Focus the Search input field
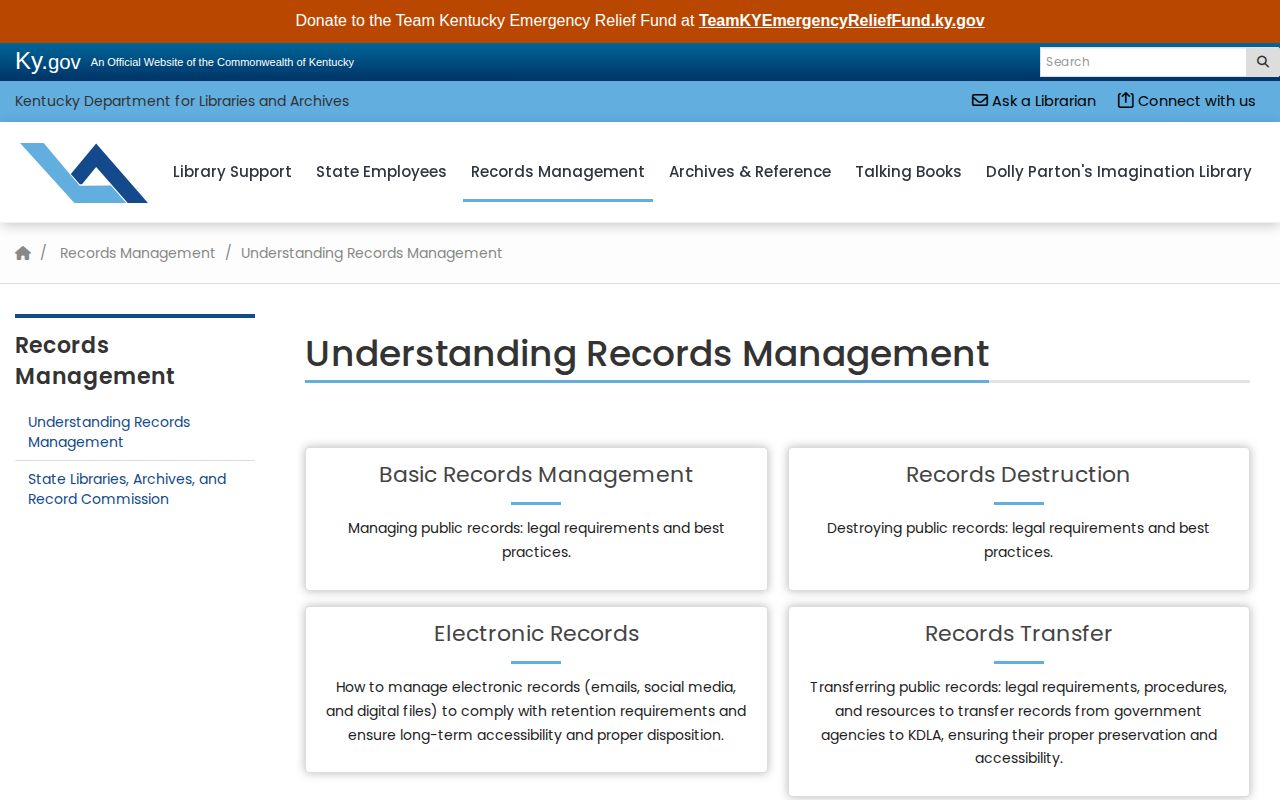This screenshot has height=800, width=1280. (1143, 62)
